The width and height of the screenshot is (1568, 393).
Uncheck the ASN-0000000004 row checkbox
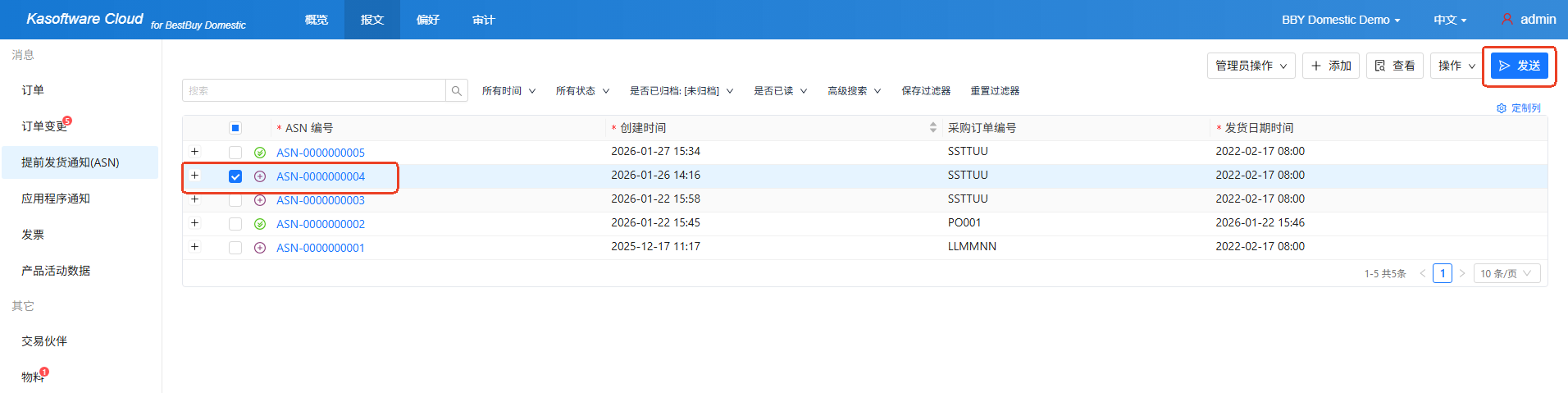click(235, 176)
